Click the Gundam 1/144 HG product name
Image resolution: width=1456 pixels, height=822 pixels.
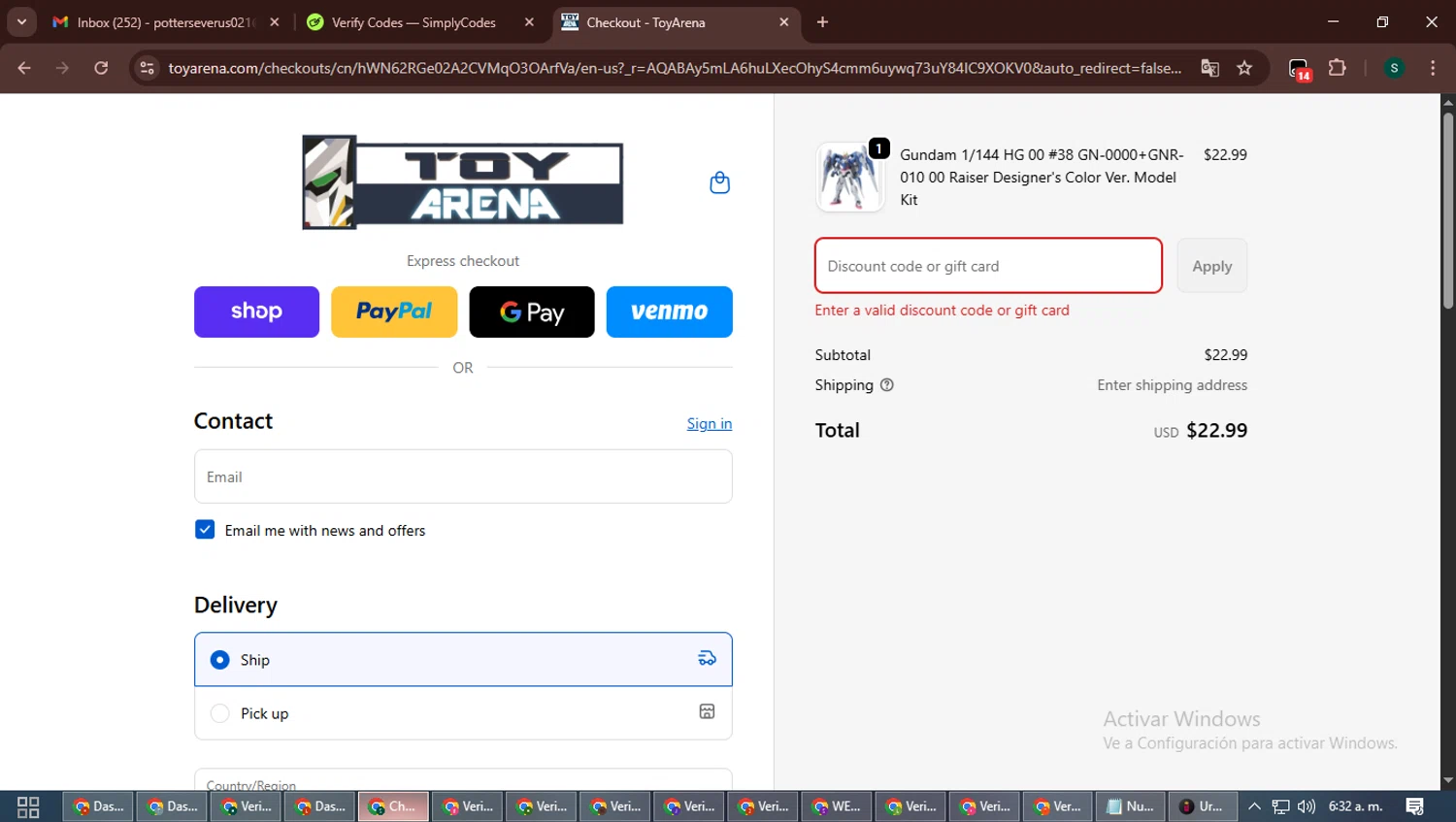click(1042, 177)
